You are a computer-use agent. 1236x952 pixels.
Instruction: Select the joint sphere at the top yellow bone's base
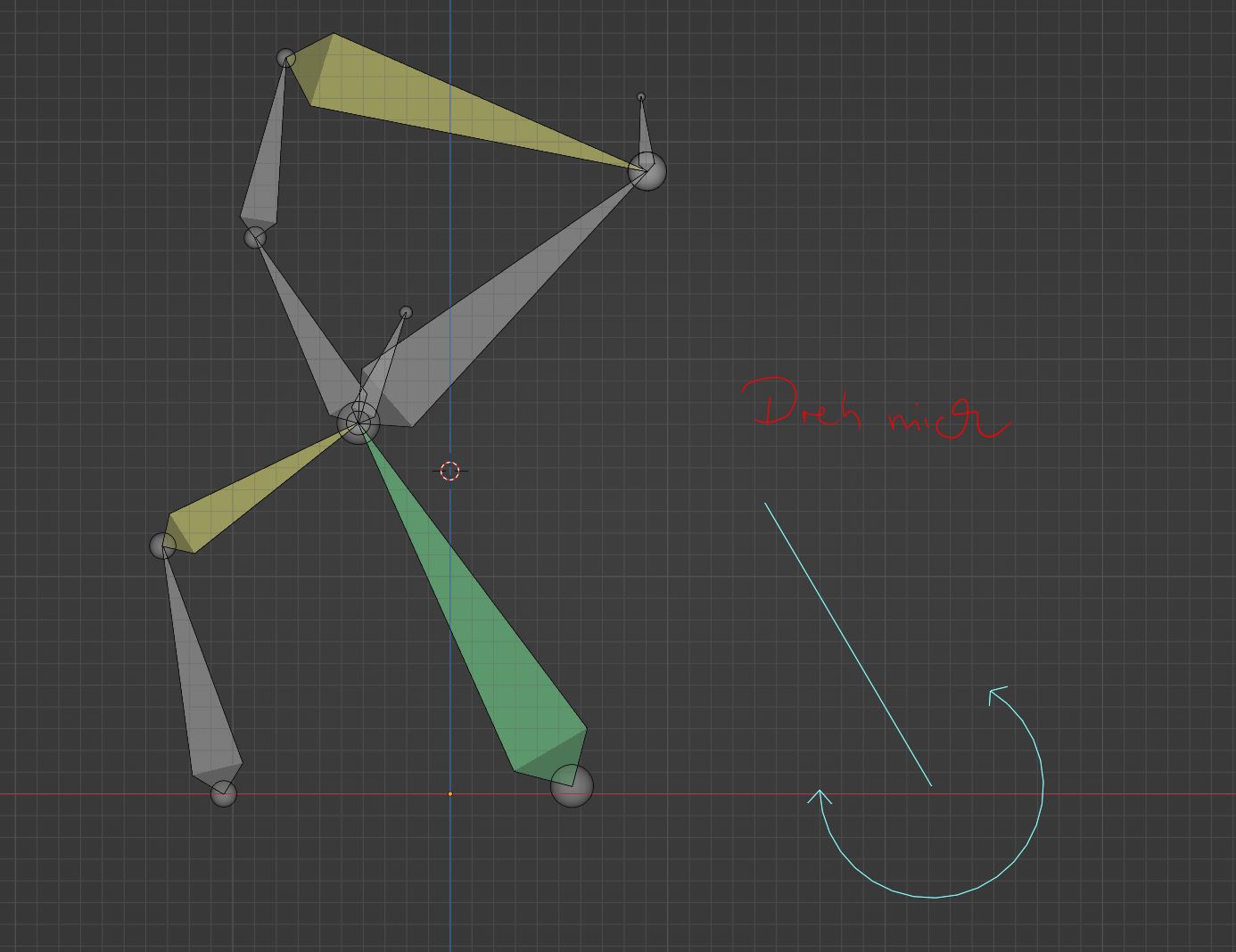click(285, 58)
